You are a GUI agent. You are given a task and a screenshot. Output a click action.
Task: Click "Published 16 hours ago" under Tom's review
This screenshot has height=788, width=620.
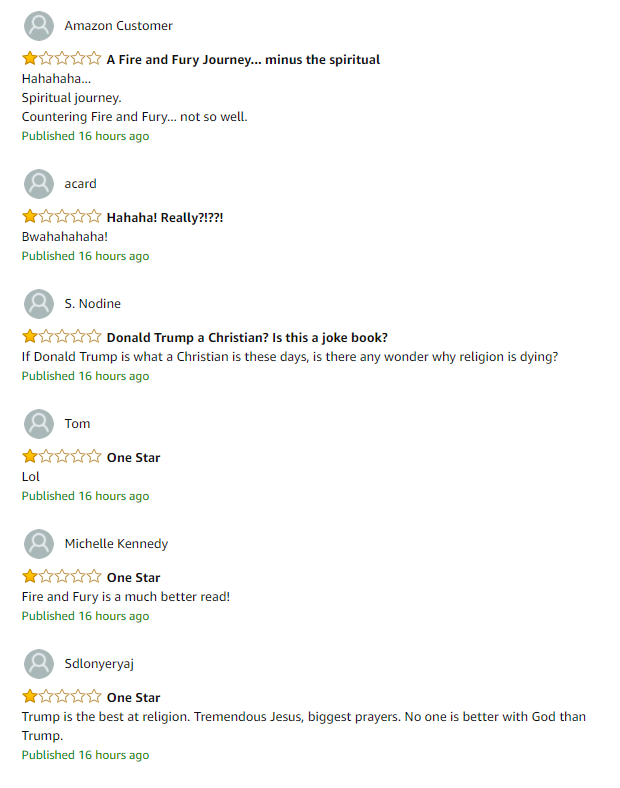85,496
